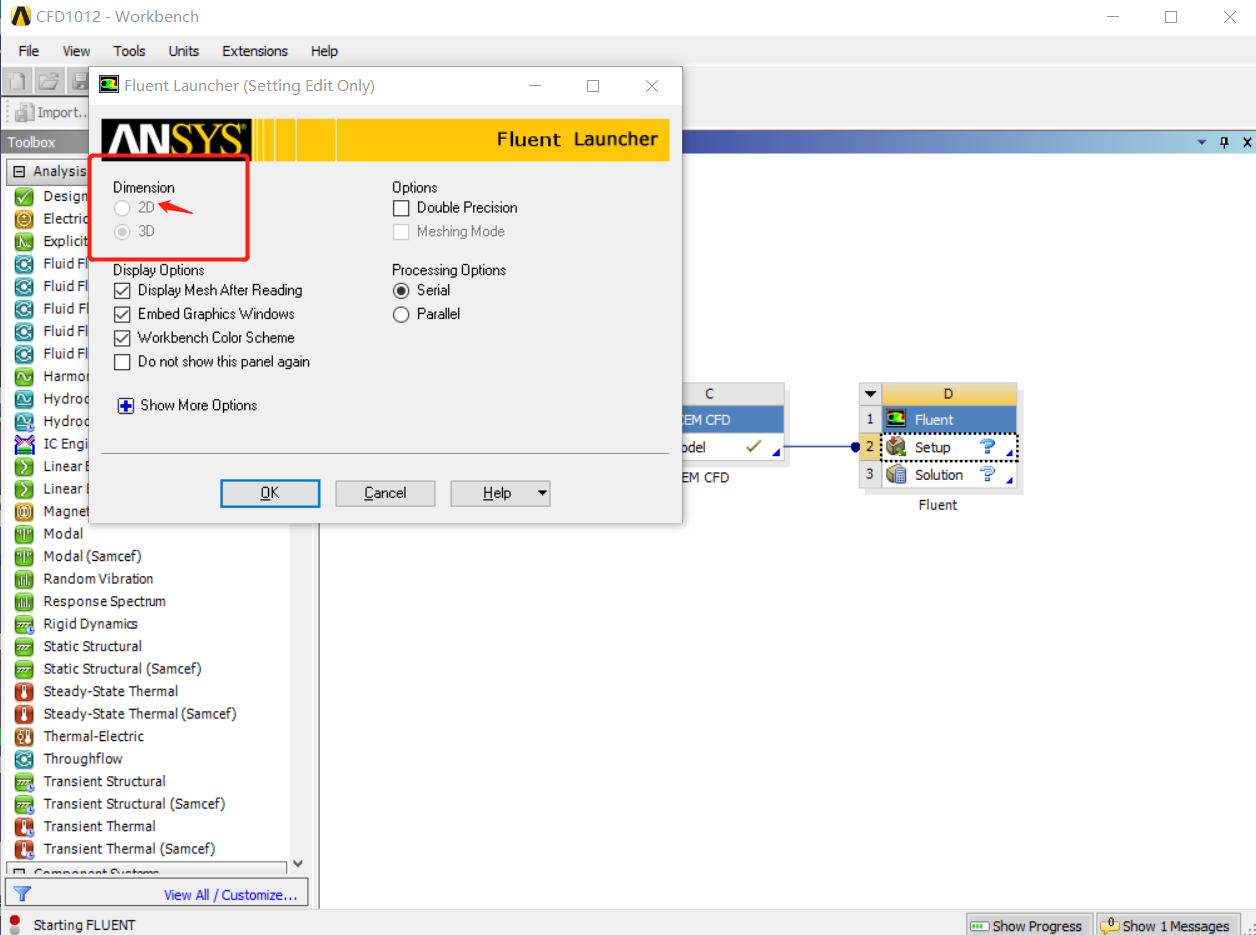Select the Response Spectrum icon
This screenshot has width=1256, height=935.
(24, 602)
